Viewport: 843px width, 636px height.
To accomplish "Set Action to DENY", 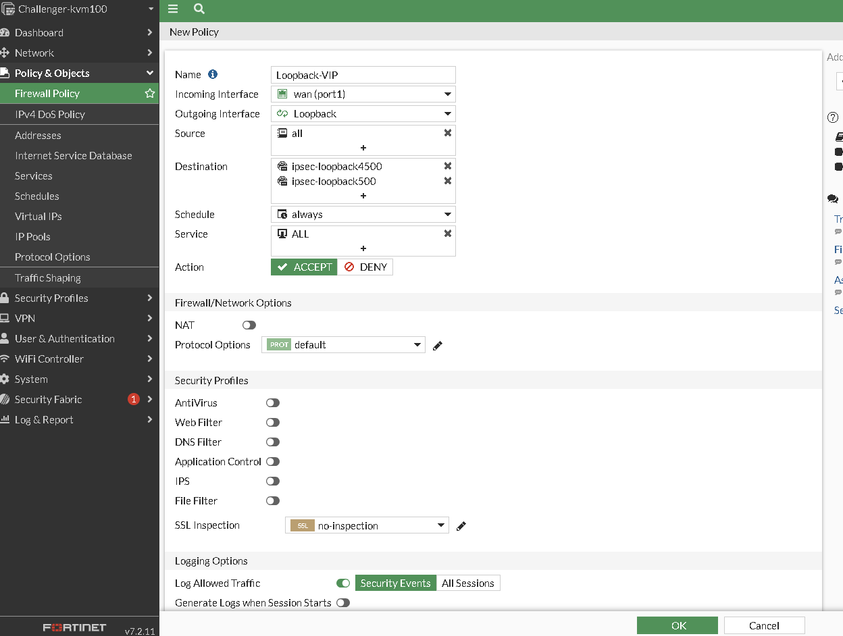I will (366, 267).
